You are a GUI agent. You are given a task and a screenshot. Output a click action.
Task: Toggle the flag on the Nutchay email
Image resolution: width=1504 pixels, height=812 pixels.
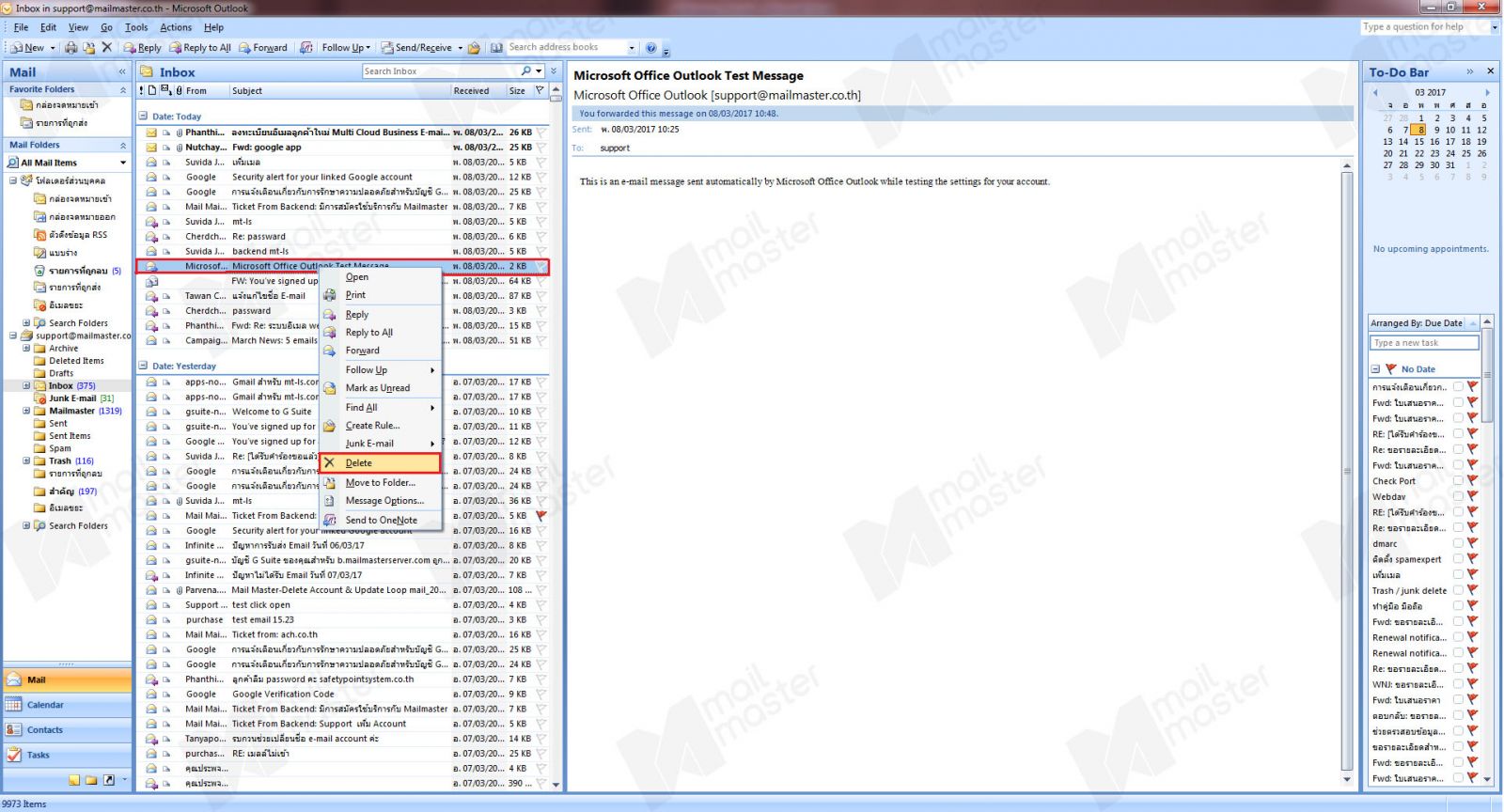click(540, 148)
